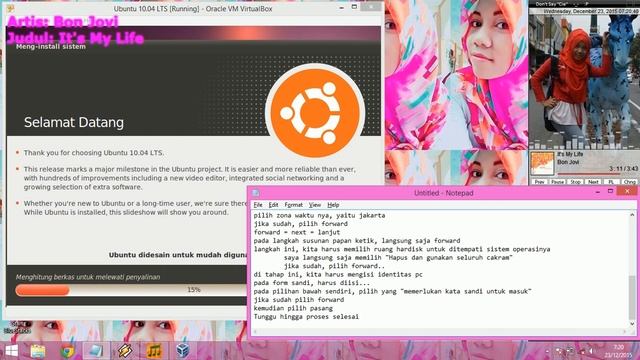The image size is (640, 360).
Task: Launch Google Chrome from the taskbar
Action: [x=67, y=351]
